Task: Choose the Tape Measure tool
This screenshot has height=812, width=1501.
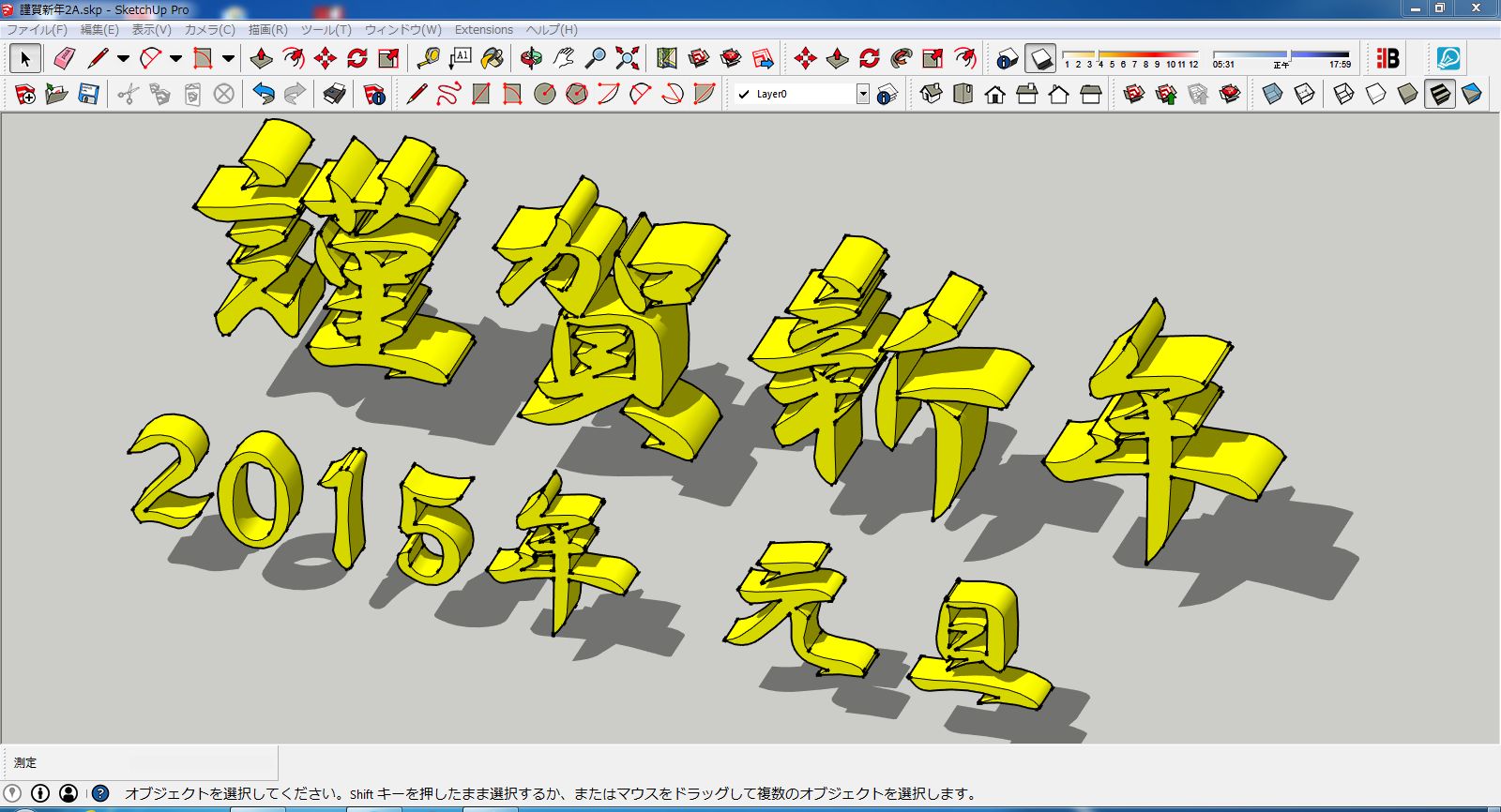Action: point(429,59)
